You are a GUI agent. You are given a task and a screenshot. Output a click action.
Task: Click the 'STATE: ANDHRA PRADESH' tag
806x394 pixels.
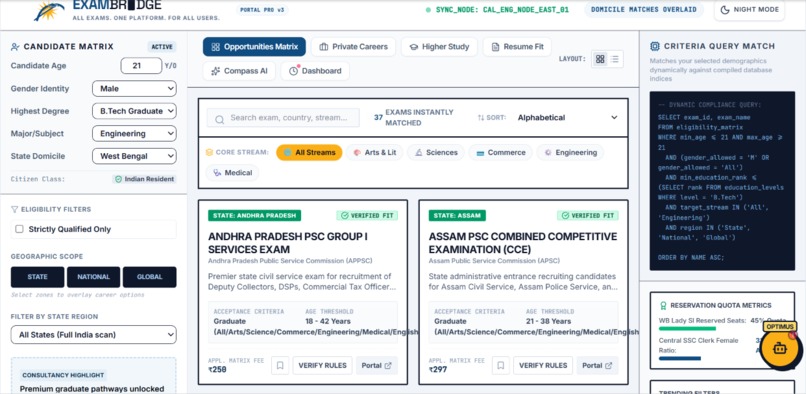tap(254, 216)
